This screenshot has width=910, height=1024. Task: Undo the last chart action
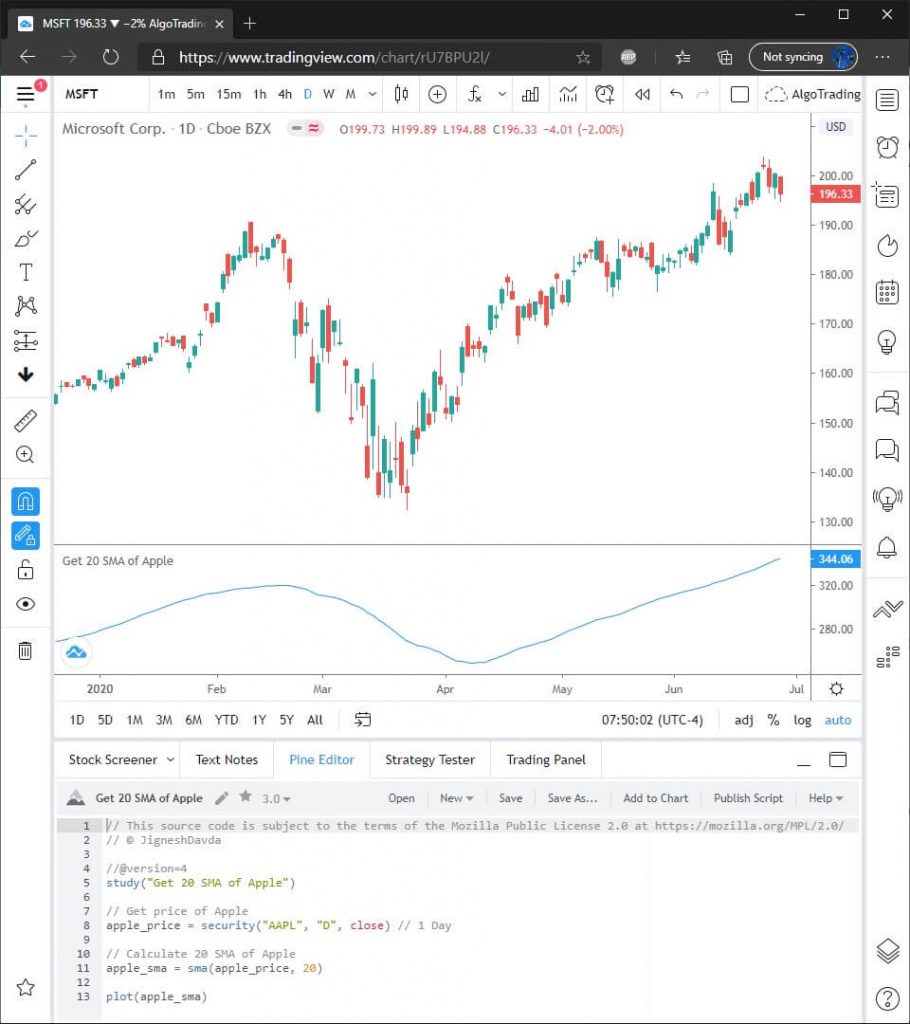(x=676, y=95)
